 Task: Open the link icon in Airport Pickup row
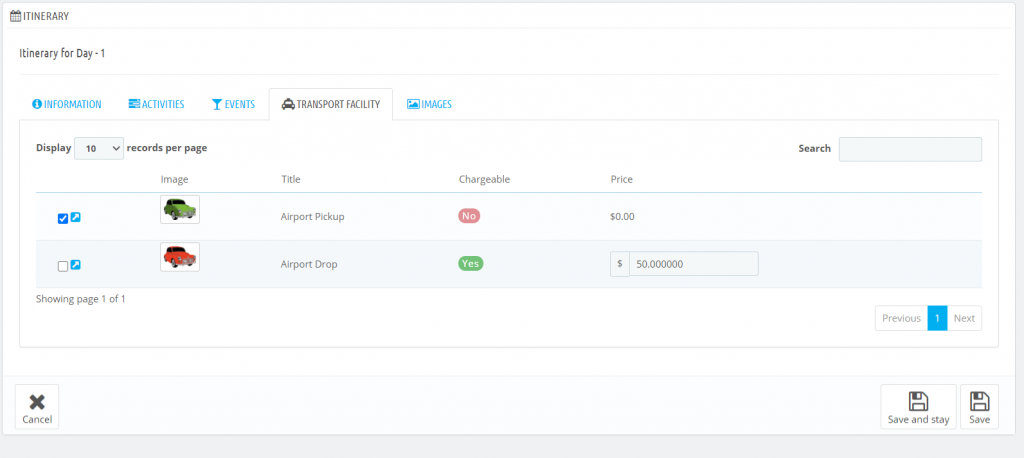[x=76, y=218]
